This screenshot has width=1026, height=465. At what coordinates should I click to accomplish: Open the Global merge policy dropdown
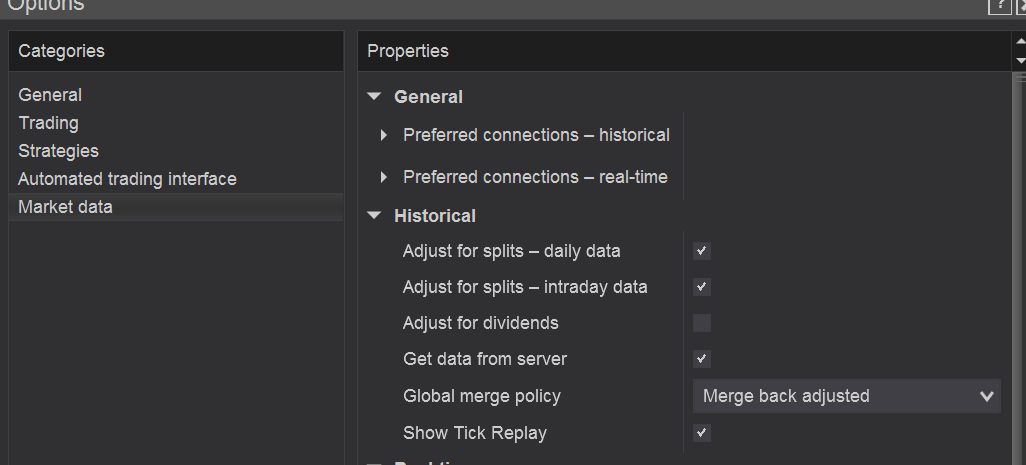[x=846, y=396]
